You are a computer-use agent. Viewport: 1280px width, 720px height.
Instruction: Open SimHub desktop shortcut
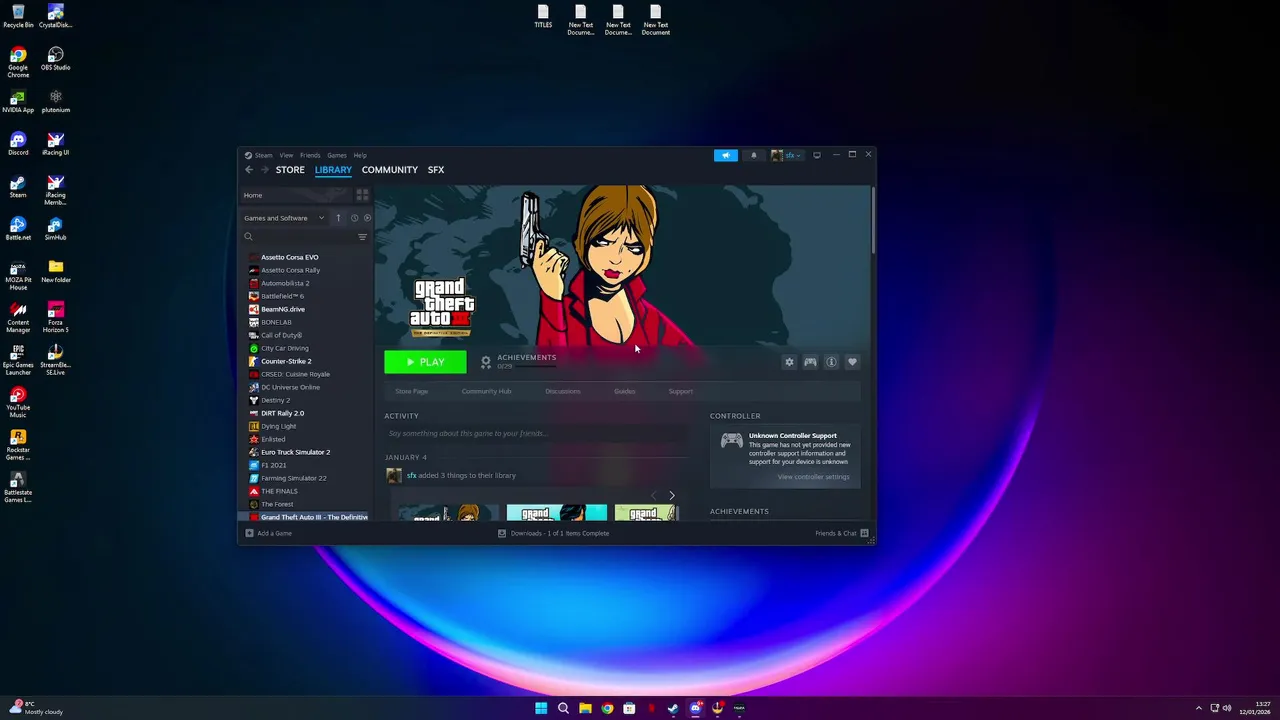[x=55, y=229]
